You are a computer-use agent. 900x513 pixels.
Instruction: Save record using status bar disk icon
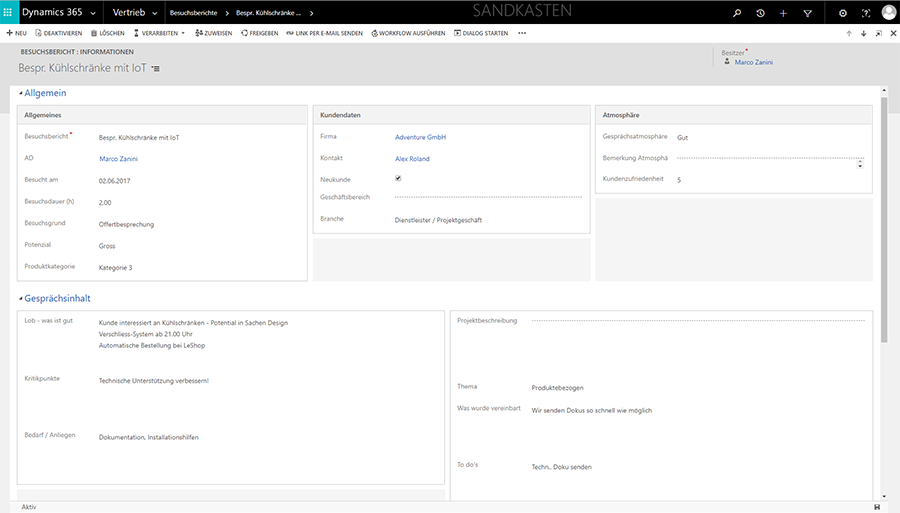[x=877, y=507]
